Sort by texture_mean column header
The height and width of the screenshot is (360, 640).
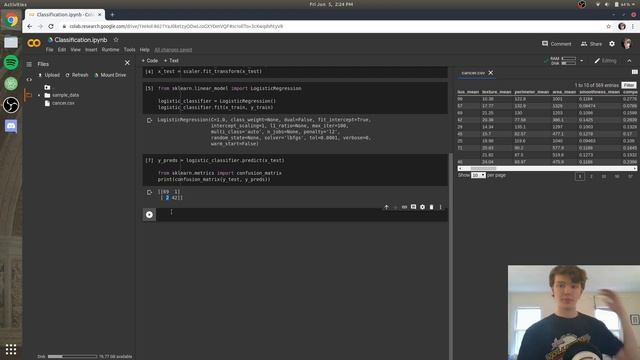pyautogui.click(x=496, y=92)
